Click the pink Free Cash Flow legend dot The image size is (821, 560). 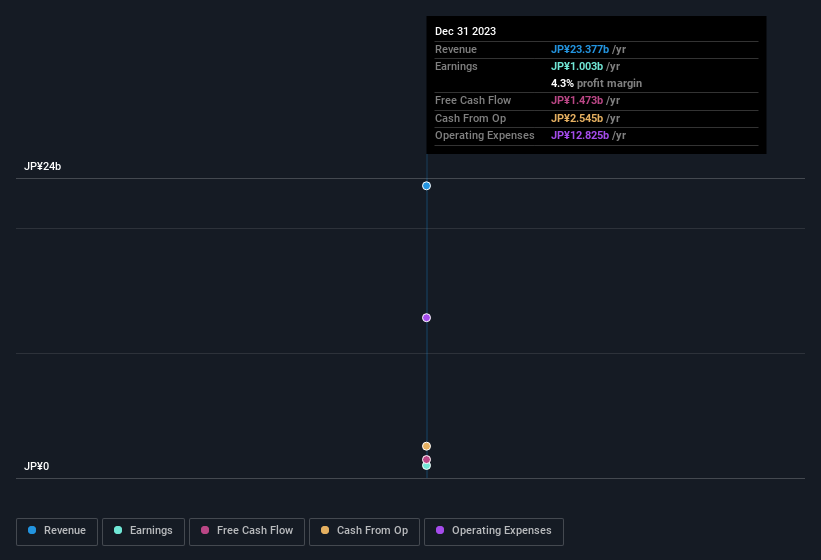205,530
